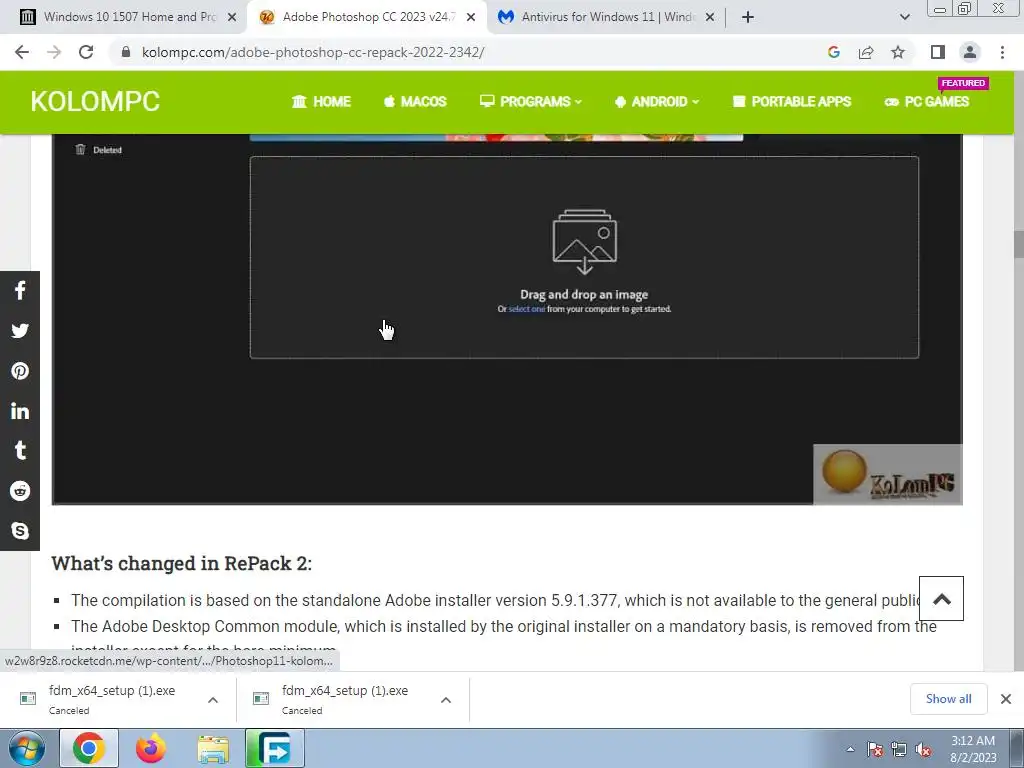
Task: Open the Chrome three-dot menu
Action: 1002,52
